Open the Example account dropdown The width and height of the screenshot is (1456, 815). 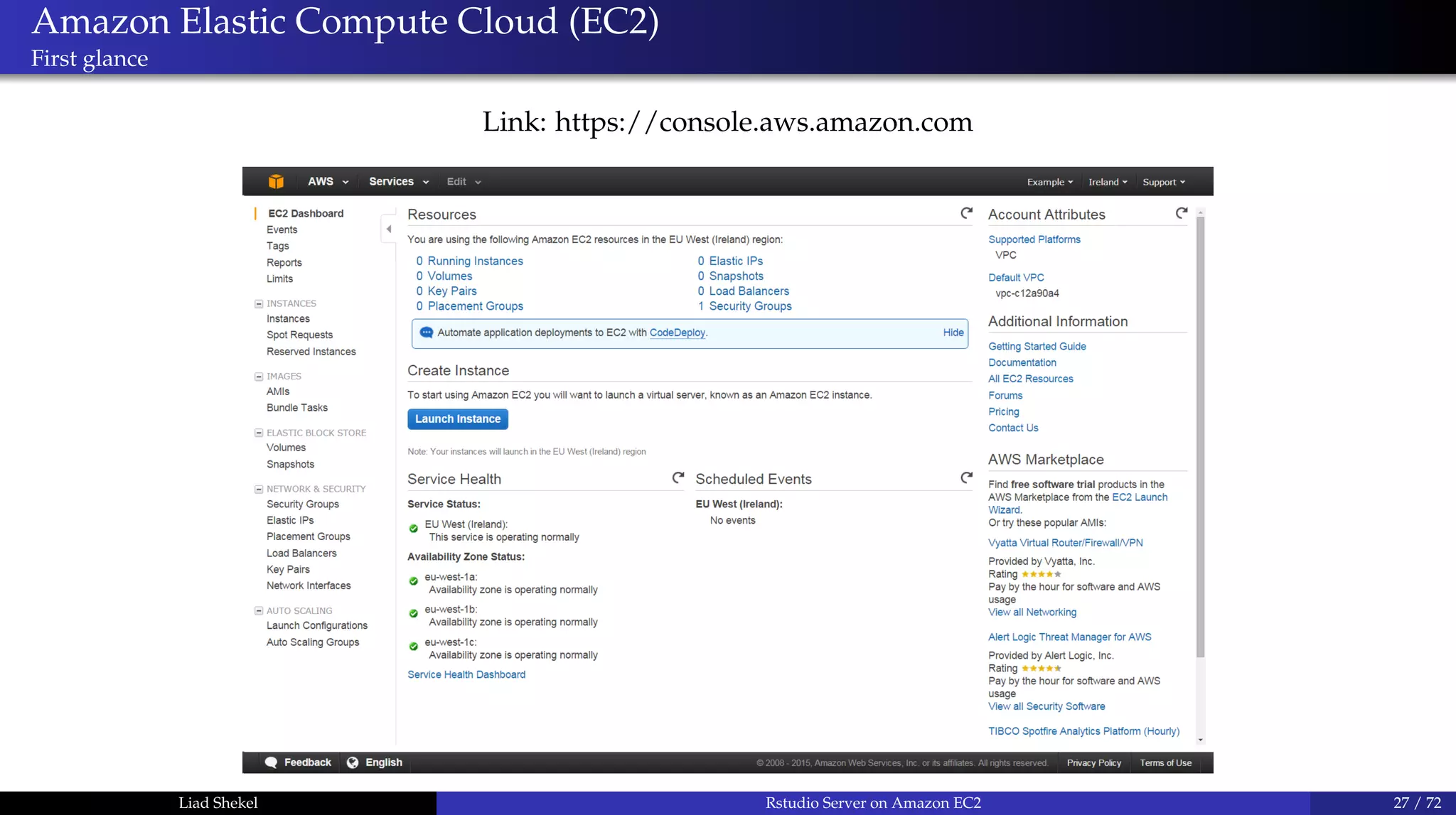coord(1050,183)
